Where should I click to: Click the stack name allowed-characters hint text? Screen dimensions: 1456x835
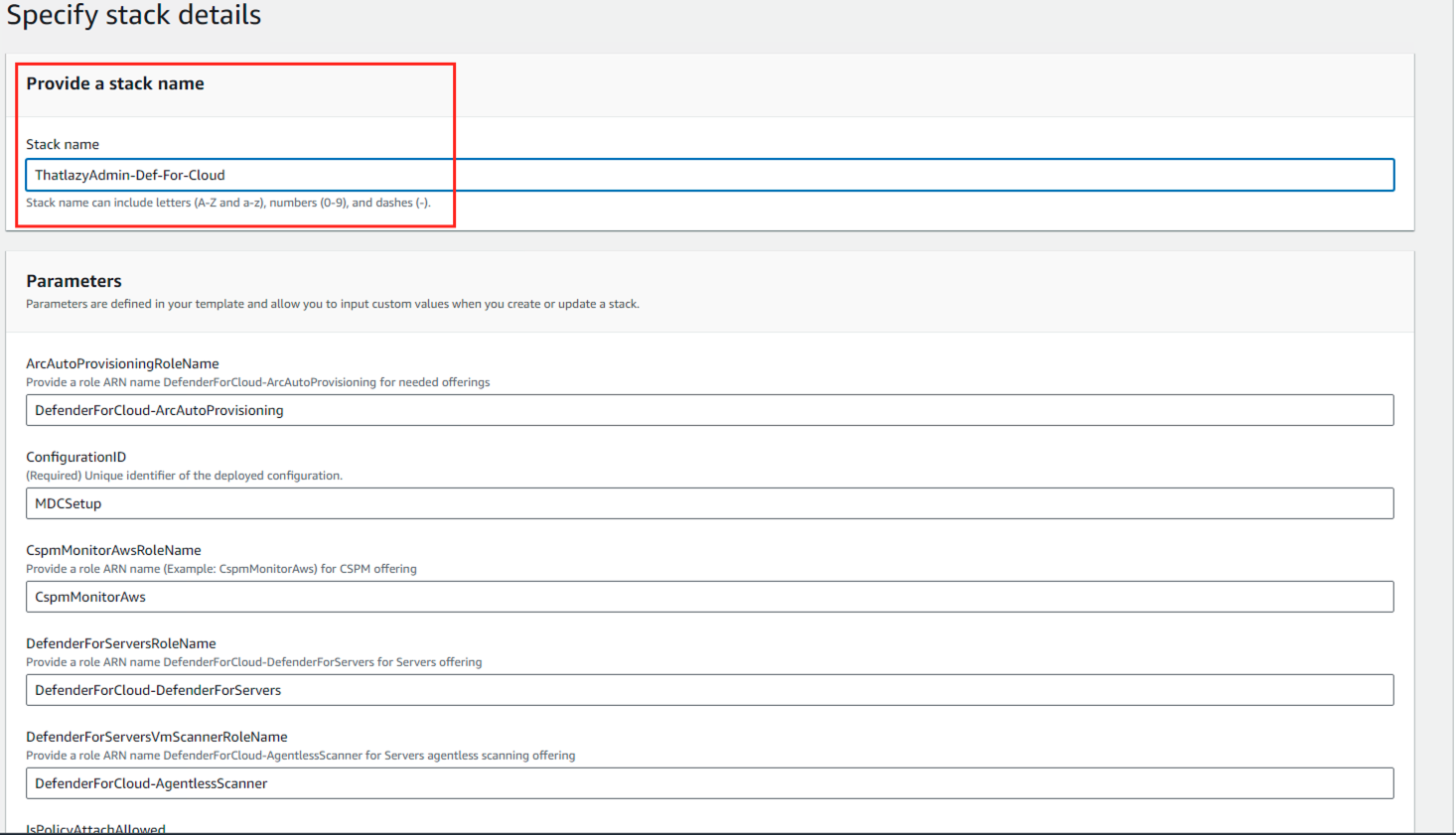[227, 203]
